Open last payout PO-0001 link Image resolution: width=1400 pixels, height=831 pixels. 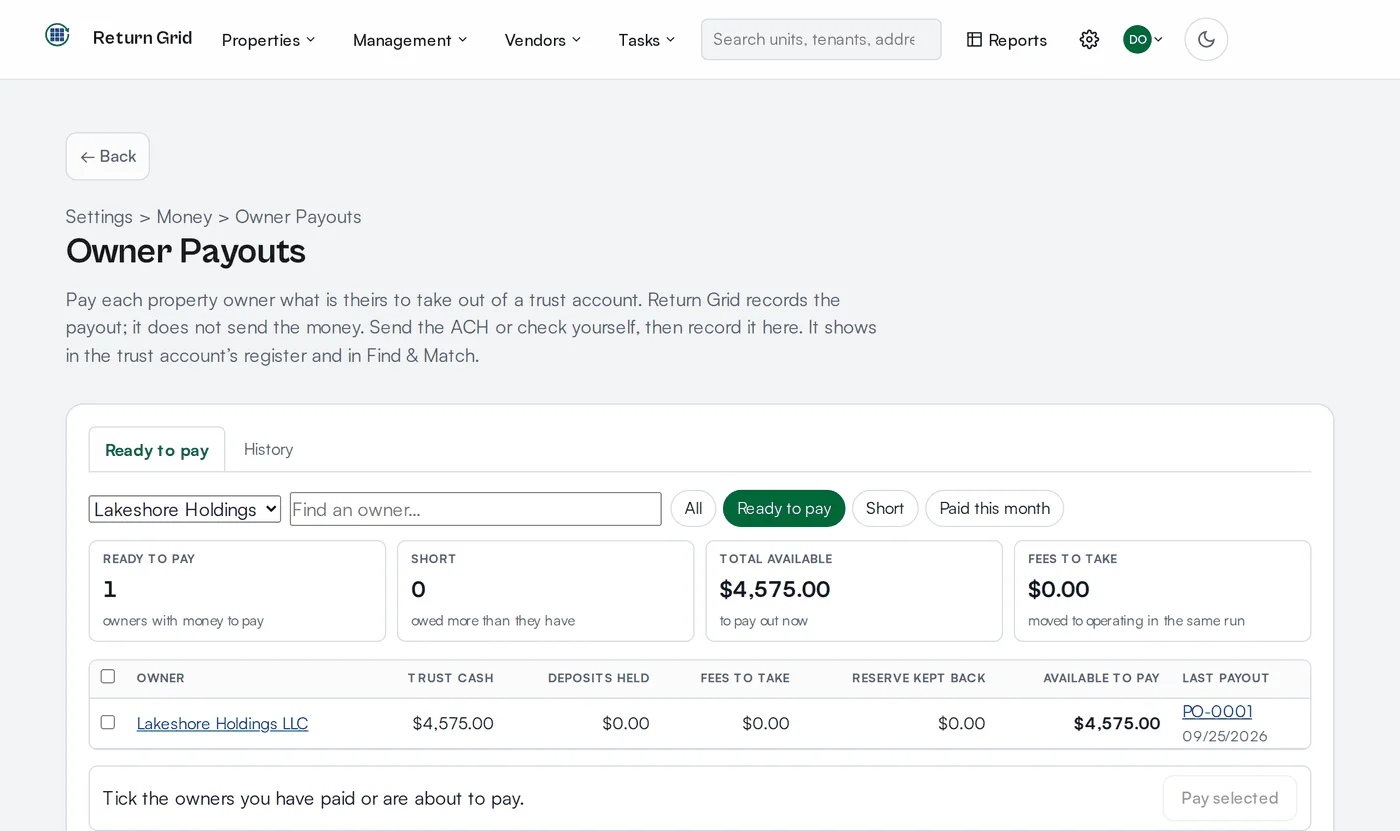pos(1217,711)
